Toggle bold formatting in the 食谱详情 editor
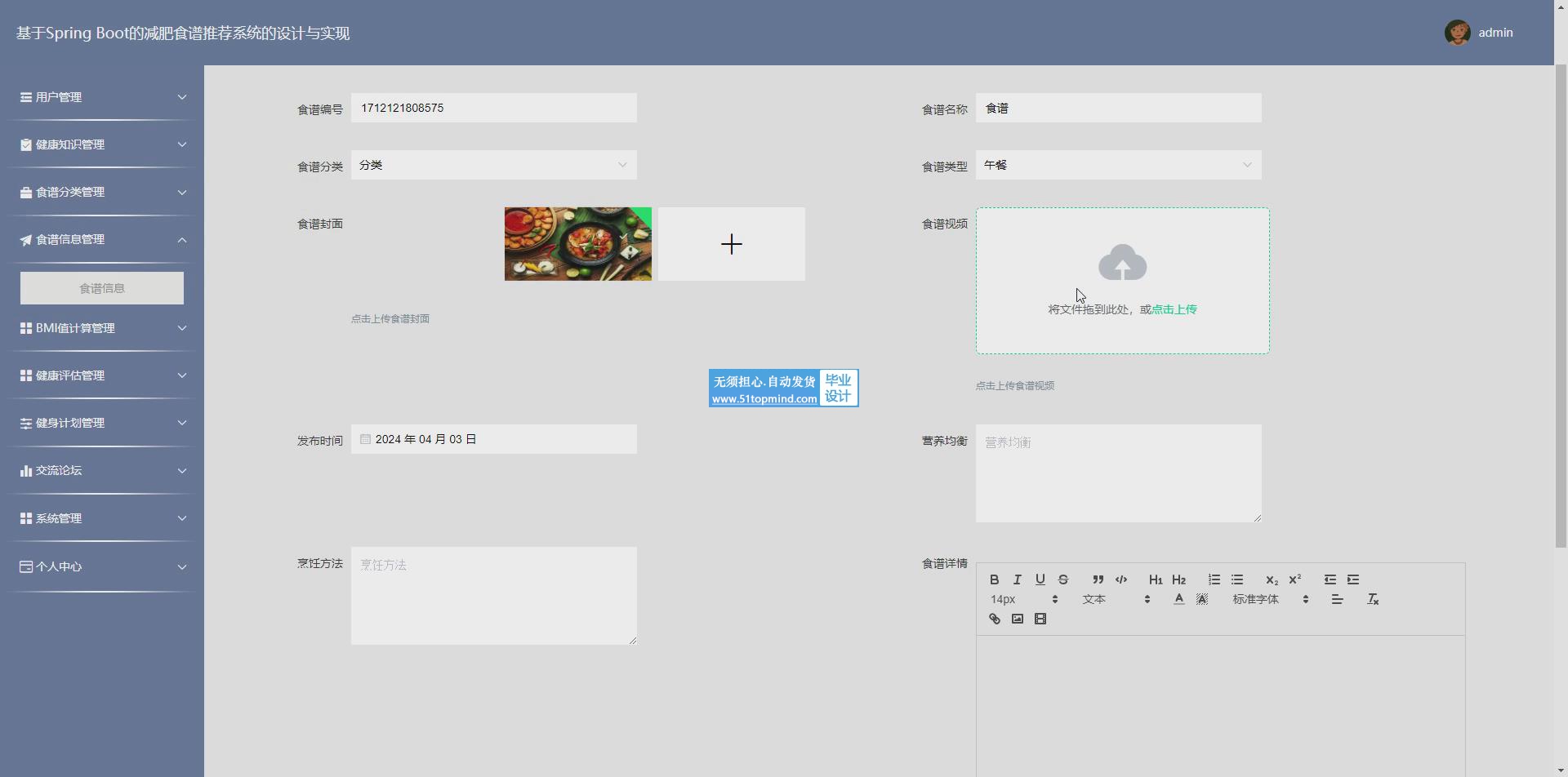Viewport: 1568px width, 777px height. (994, 579)
